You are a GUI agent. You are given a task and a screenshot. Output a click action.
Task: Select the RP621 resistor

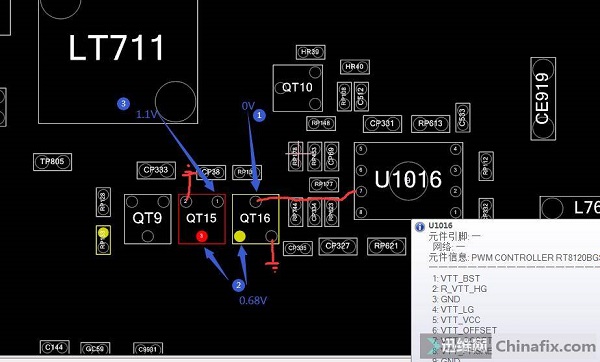pyautogui.click(x=386, y=246)
